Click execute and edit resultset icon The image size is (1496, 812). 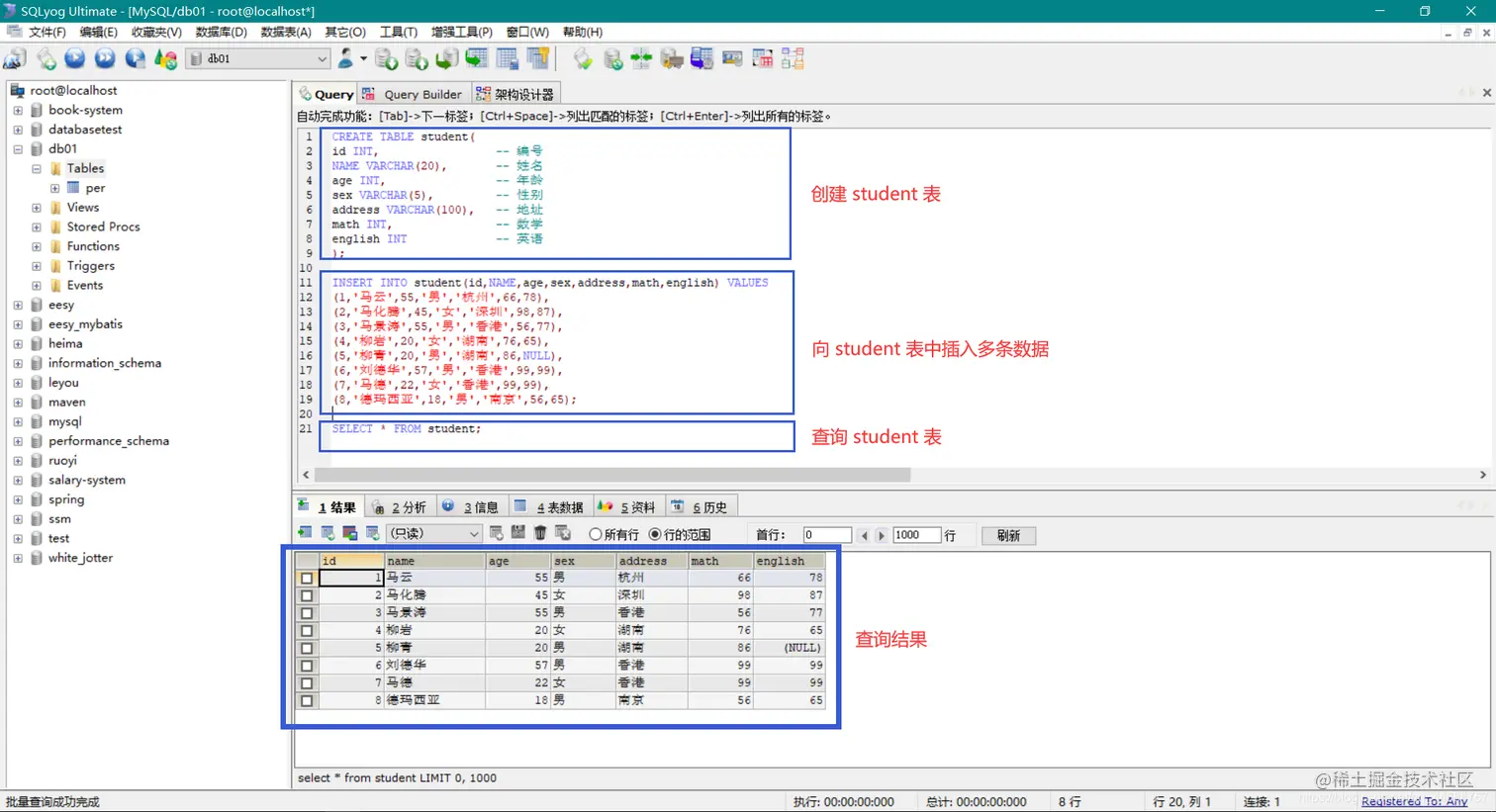coord(136,59)
